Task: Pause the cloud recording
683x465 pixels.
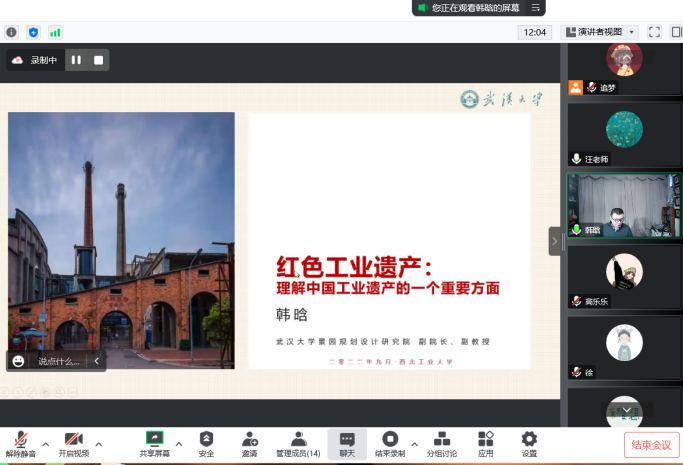Action: [76, 60]
